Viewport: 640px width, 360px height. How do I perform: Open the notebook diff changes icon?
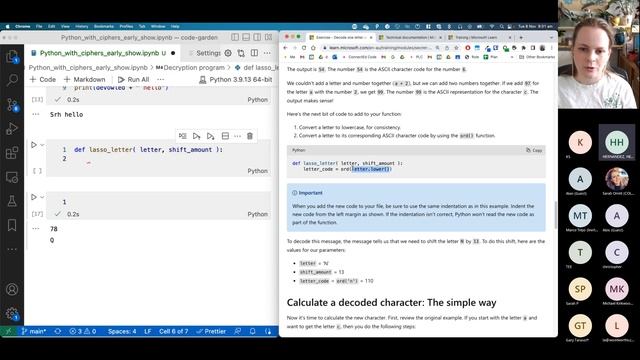point(241,53)
